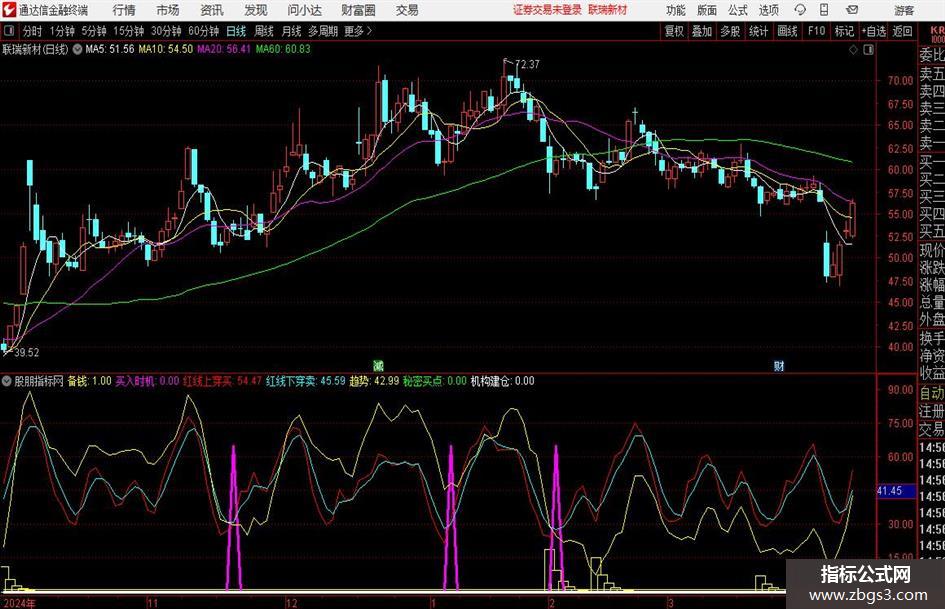945x609 pixels.
Task: Click the 叠加 overlay button
Action: pyautogui.click(x=702, y=31)
